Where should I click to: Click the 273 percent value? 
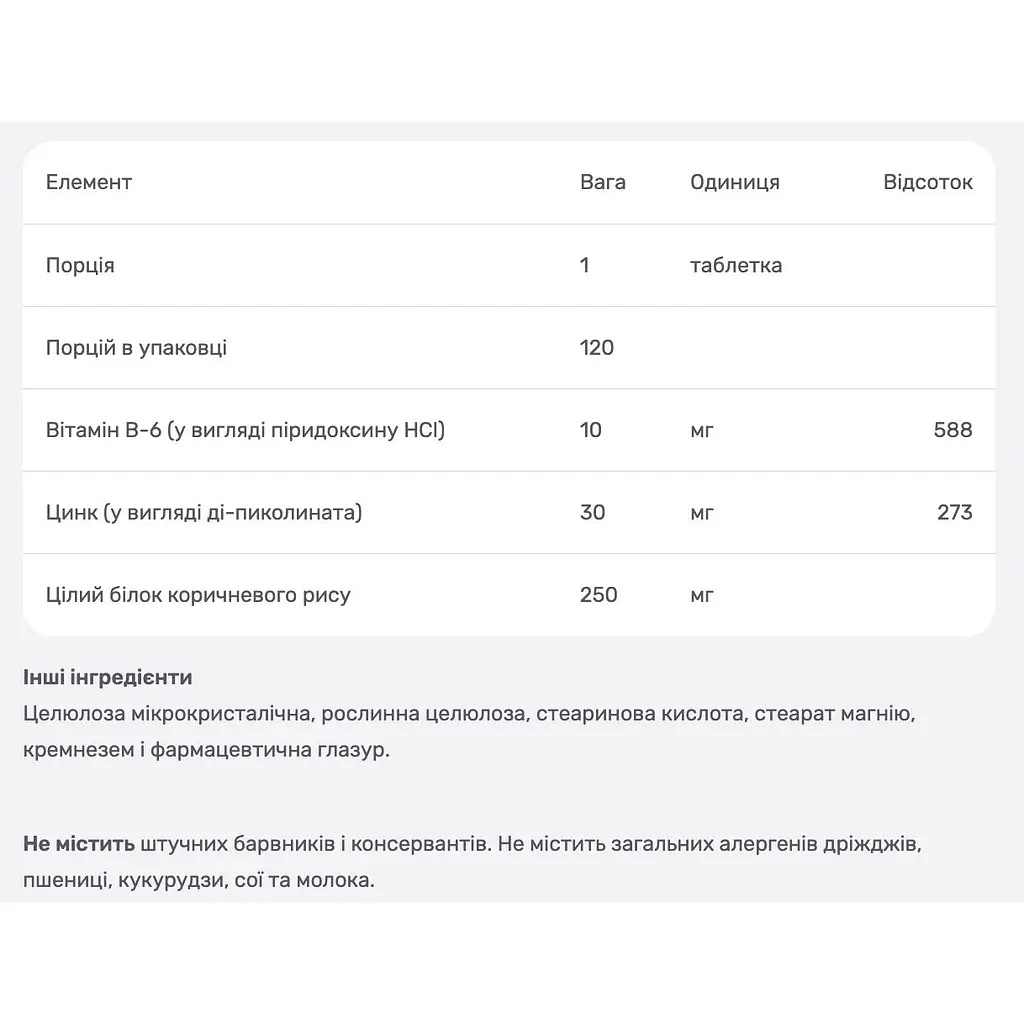point(955,512)
